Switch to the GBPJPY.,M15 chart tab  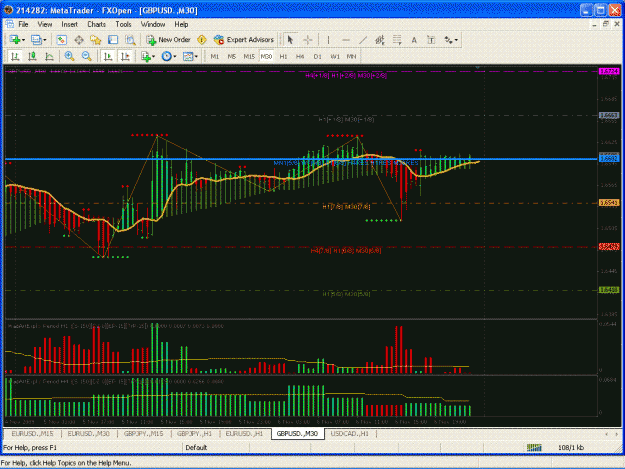coord(143,434)
